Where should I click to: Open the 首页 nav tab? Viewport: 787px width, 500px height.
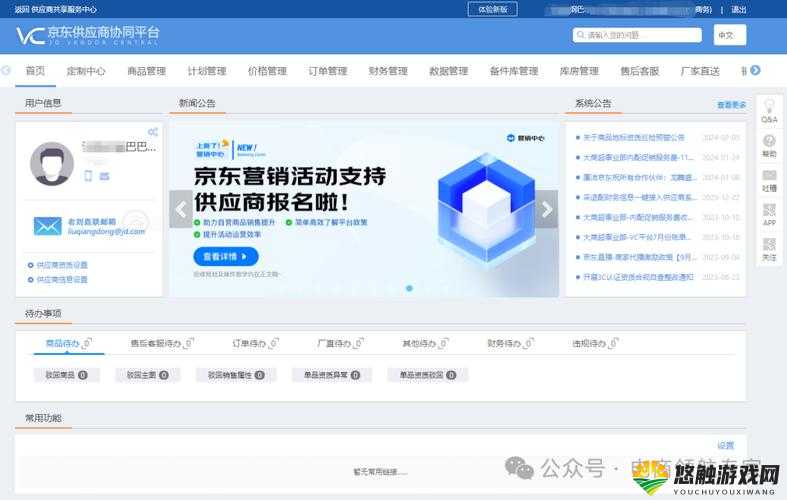click(35, 71)
